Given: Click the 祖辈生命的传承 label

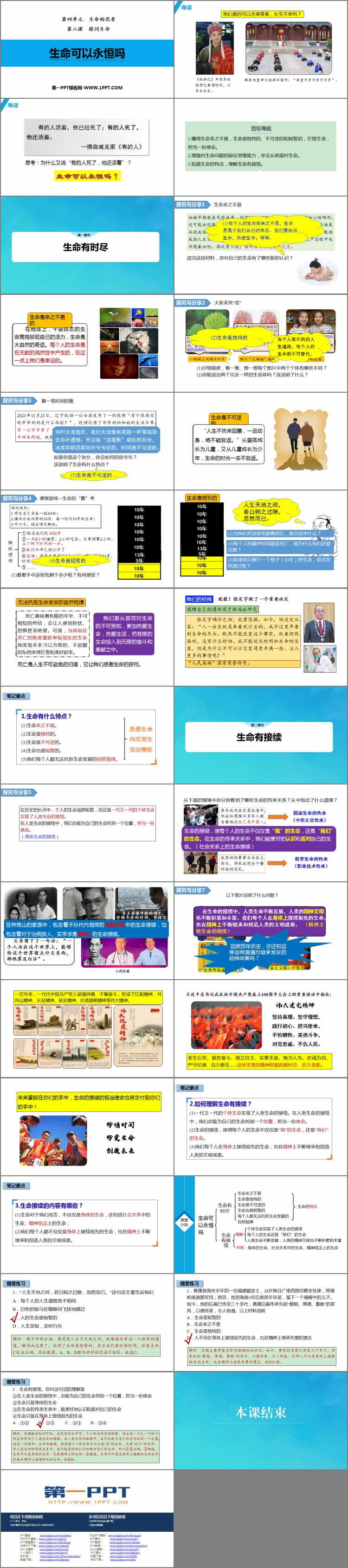Looking at the screenshot, I should coord(311,859).
